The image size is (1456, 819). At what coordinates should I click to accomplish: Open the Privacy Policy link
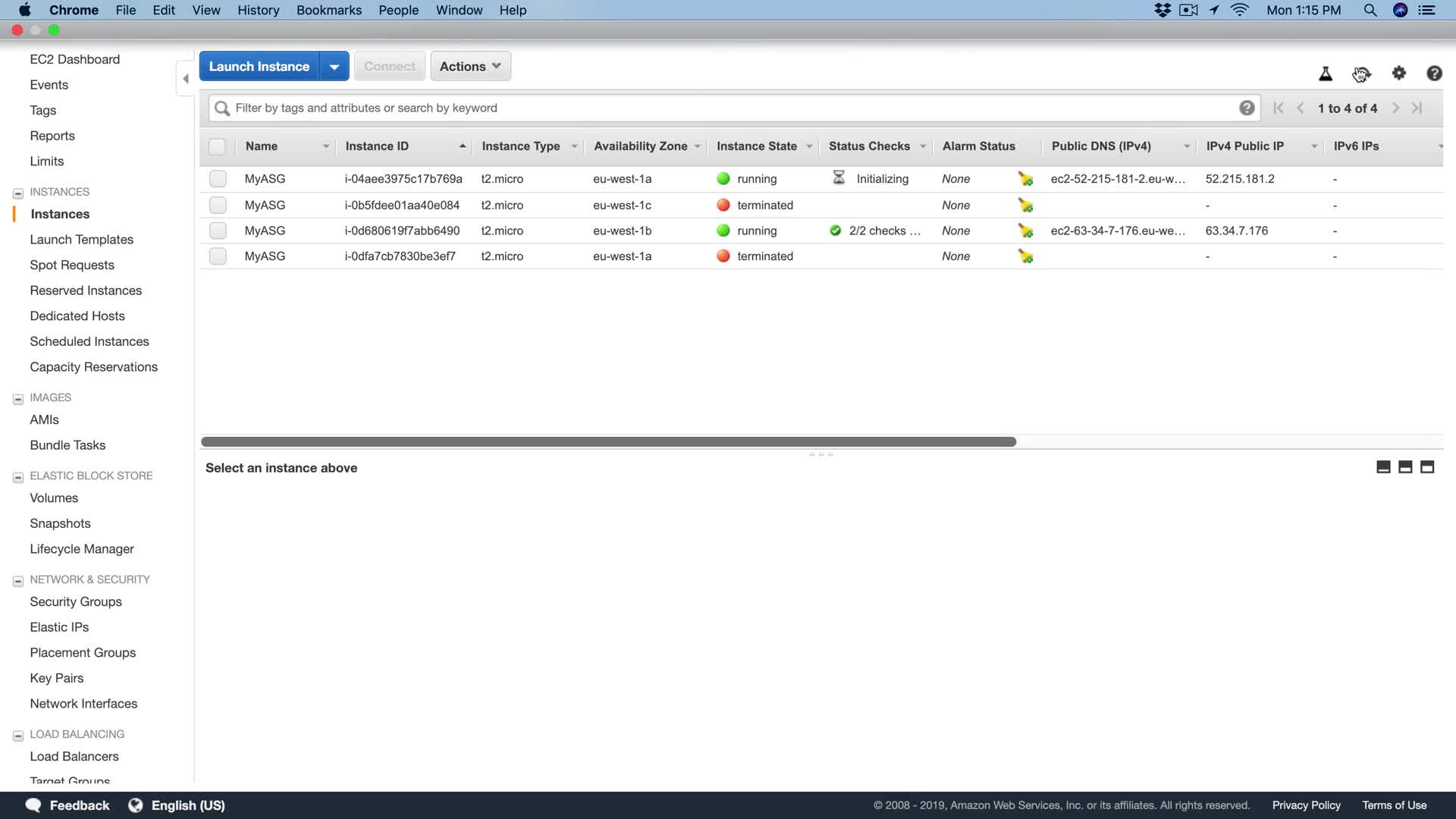pyautogui.click(x=1306, y=805)
